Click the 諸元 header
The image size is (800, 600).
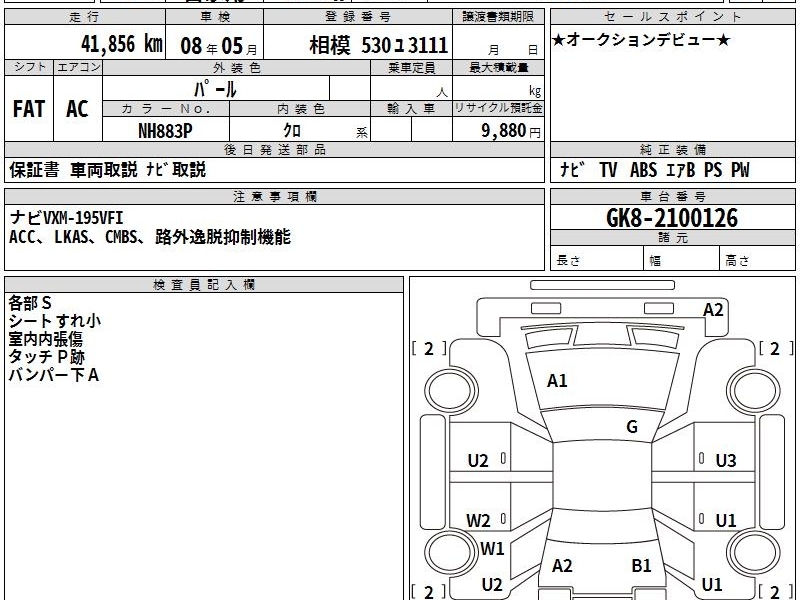672,238
